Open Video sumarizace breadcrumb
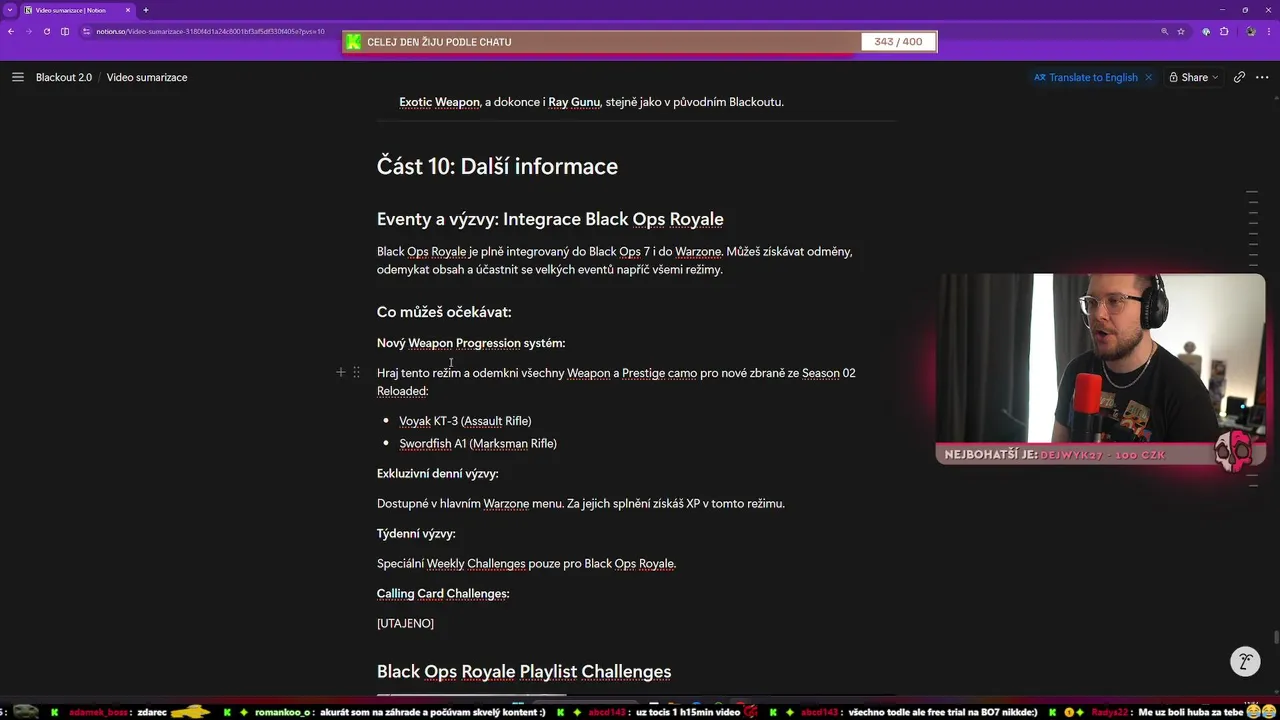Screen dimensions: 1280x720 coord(147,77)
